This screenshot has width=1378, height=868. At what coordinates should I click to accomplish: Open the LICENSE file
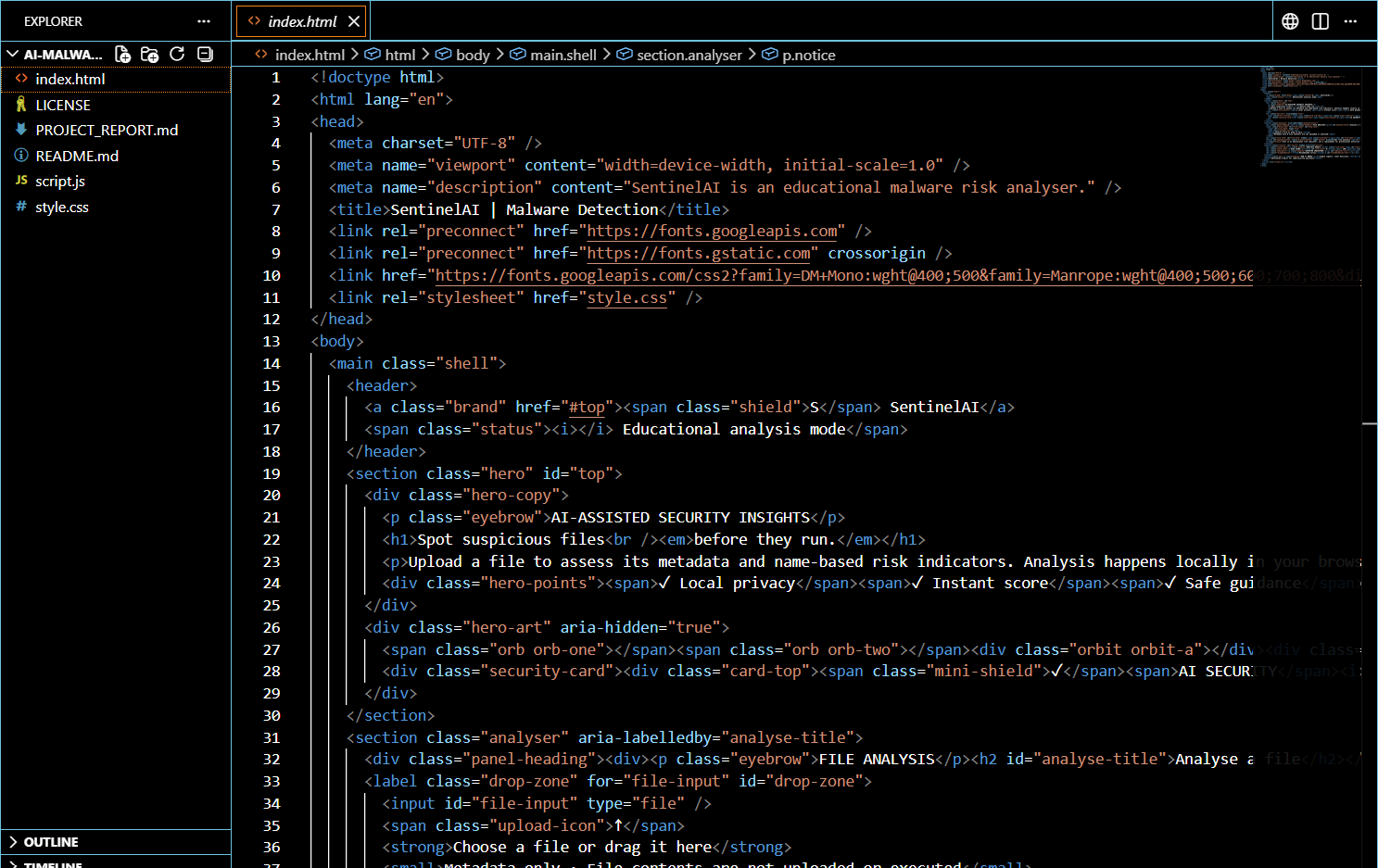coord(116,105)
